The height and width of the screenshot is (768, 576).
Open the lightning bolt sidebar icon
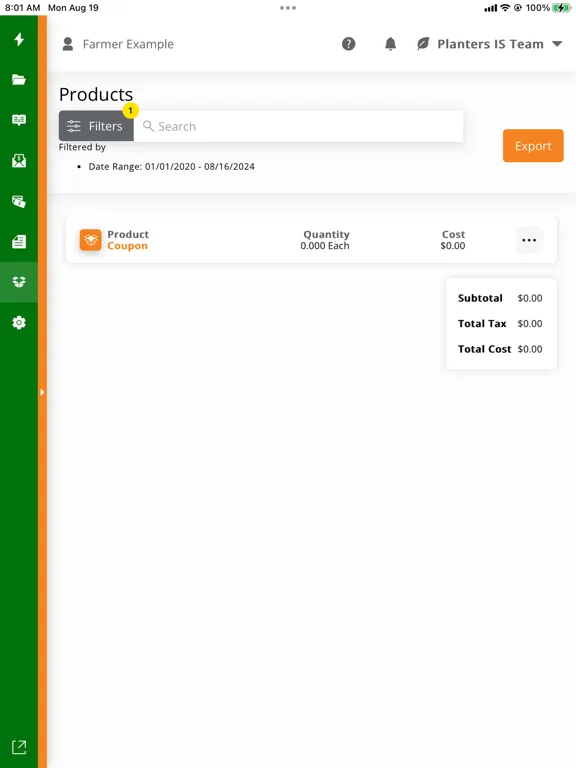[19, 39]
